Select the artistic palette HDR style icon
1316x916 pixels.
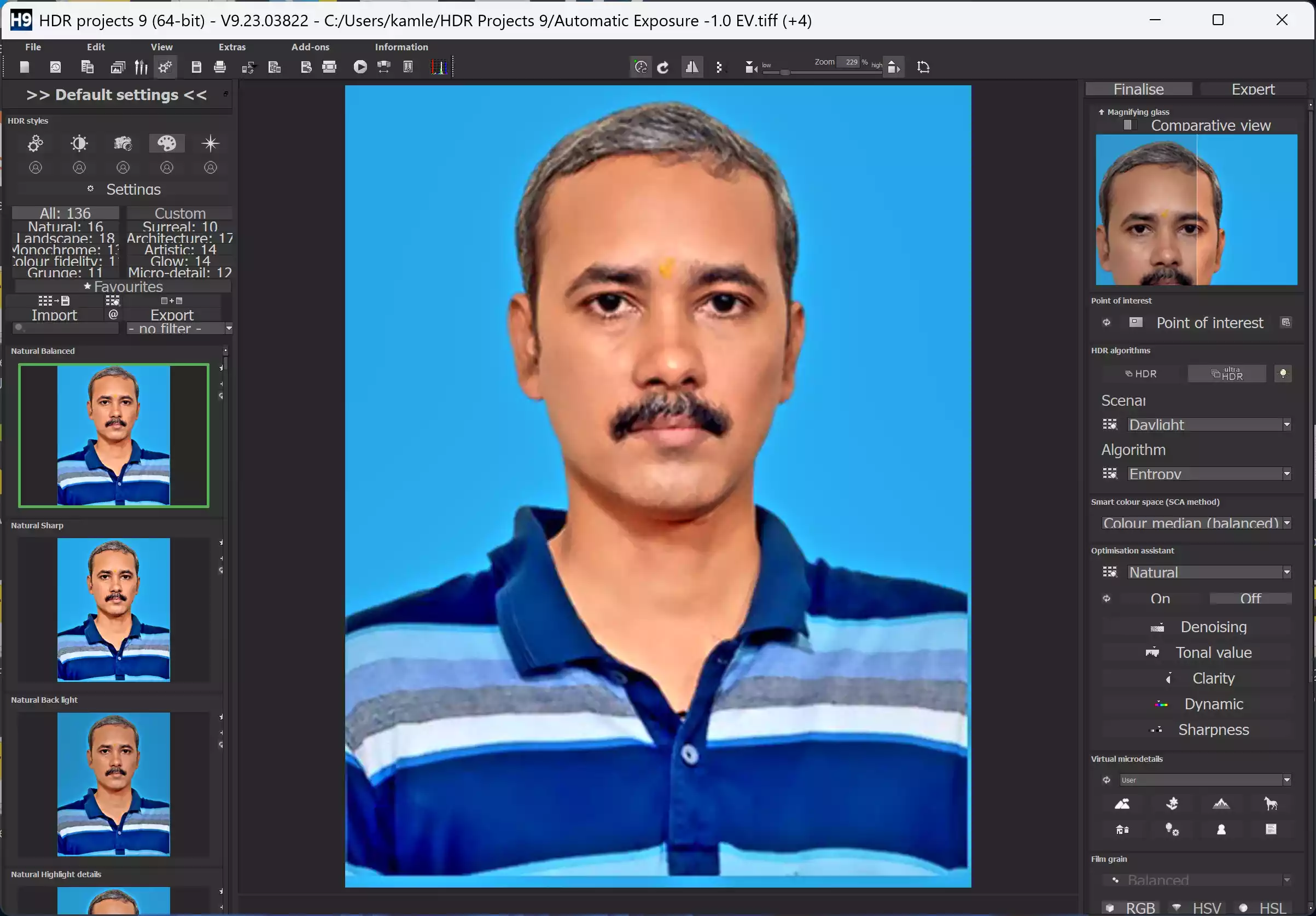167,143
